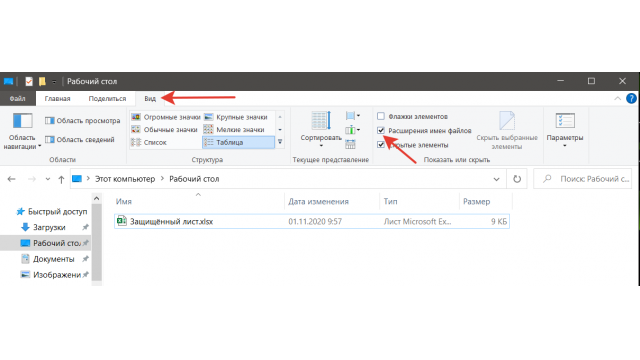
Task: Switch to the Поделиться tab
Action: [x=107, y=98]
